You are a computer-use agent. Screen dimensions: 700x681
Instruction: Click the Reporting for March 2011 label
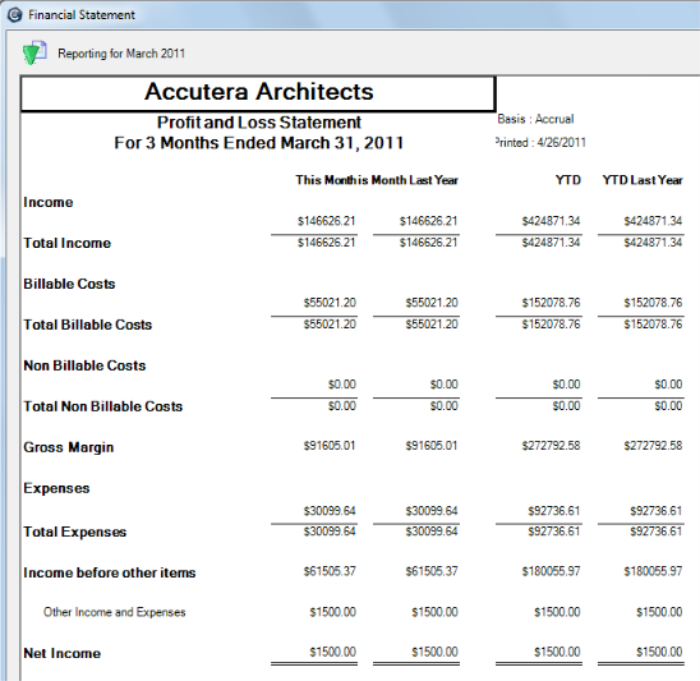[121, 53]
